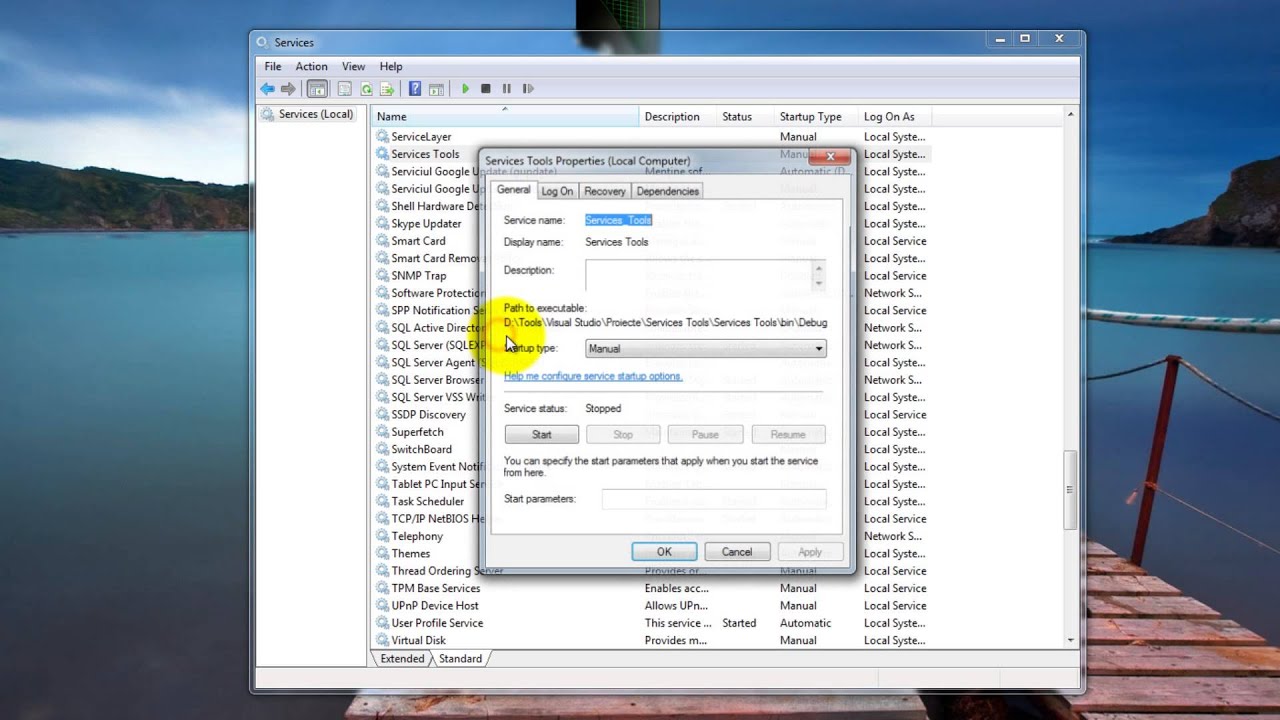The image size is (1280, 720).
Task: Select the Smart Card service name
Action: point(418,241)
